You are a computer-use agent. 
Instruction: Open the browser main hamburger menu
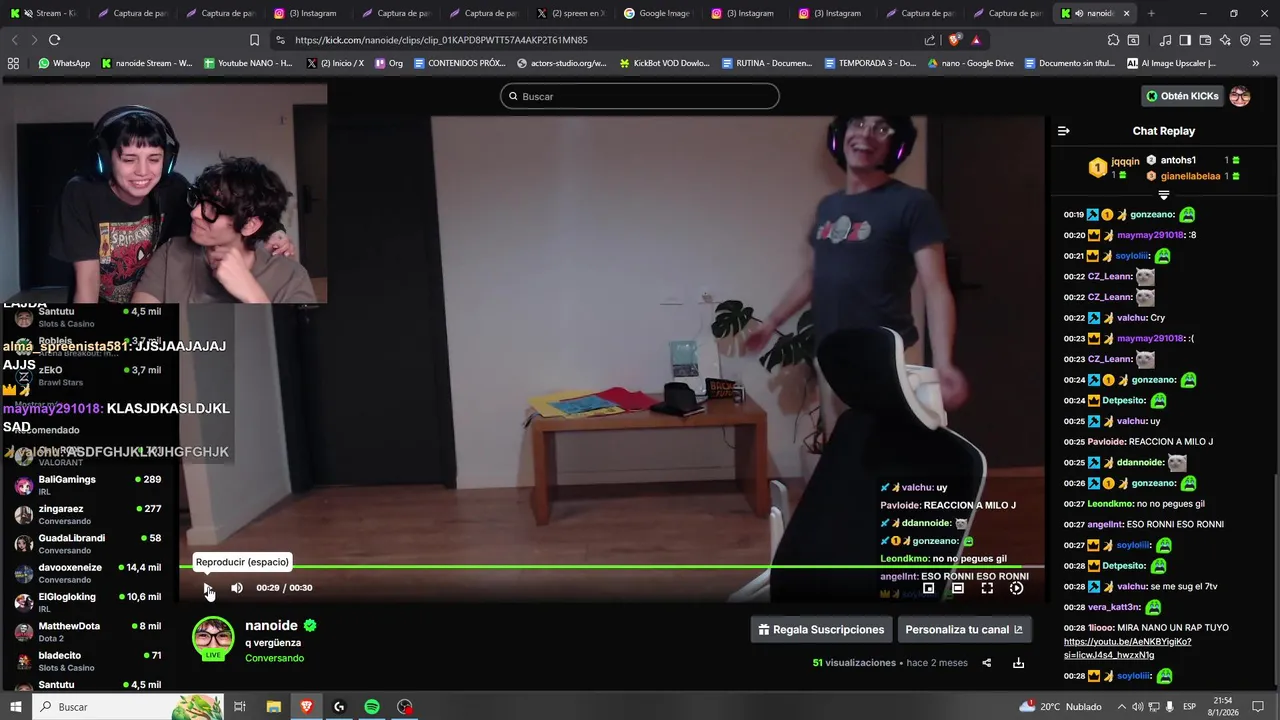[x=1266, y=40]
